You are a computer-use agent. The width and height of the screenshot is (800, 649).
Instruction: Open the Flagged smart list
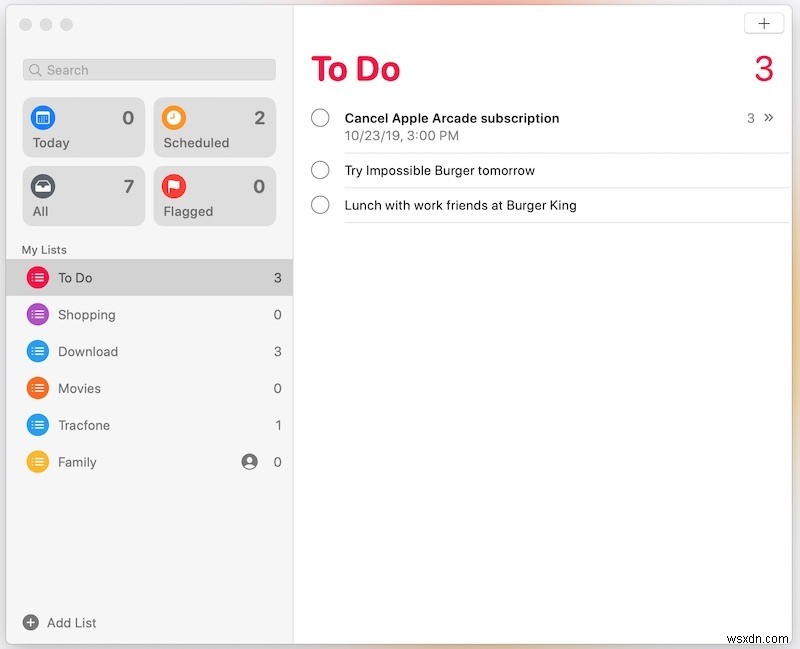click(215, 196)
